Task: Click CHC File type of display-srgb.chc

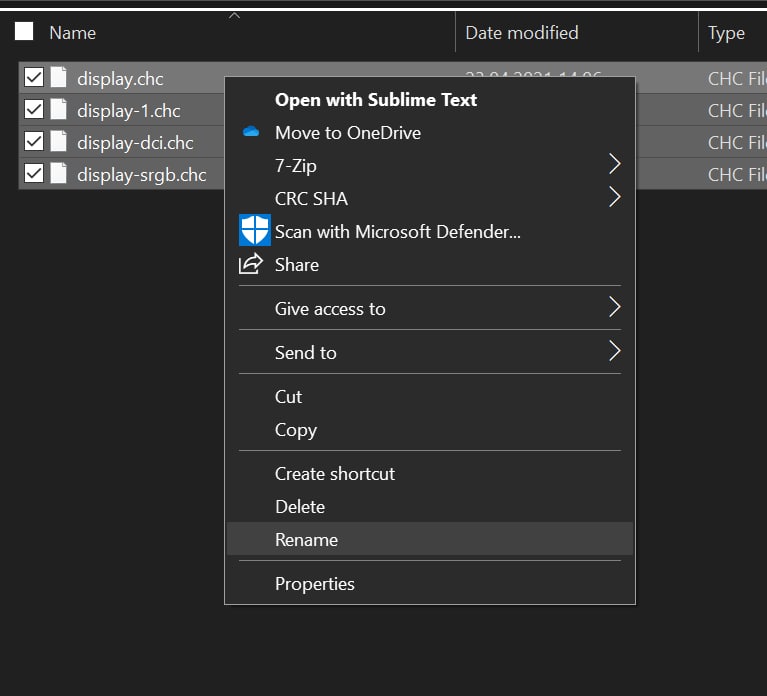Action: (737, 175)
